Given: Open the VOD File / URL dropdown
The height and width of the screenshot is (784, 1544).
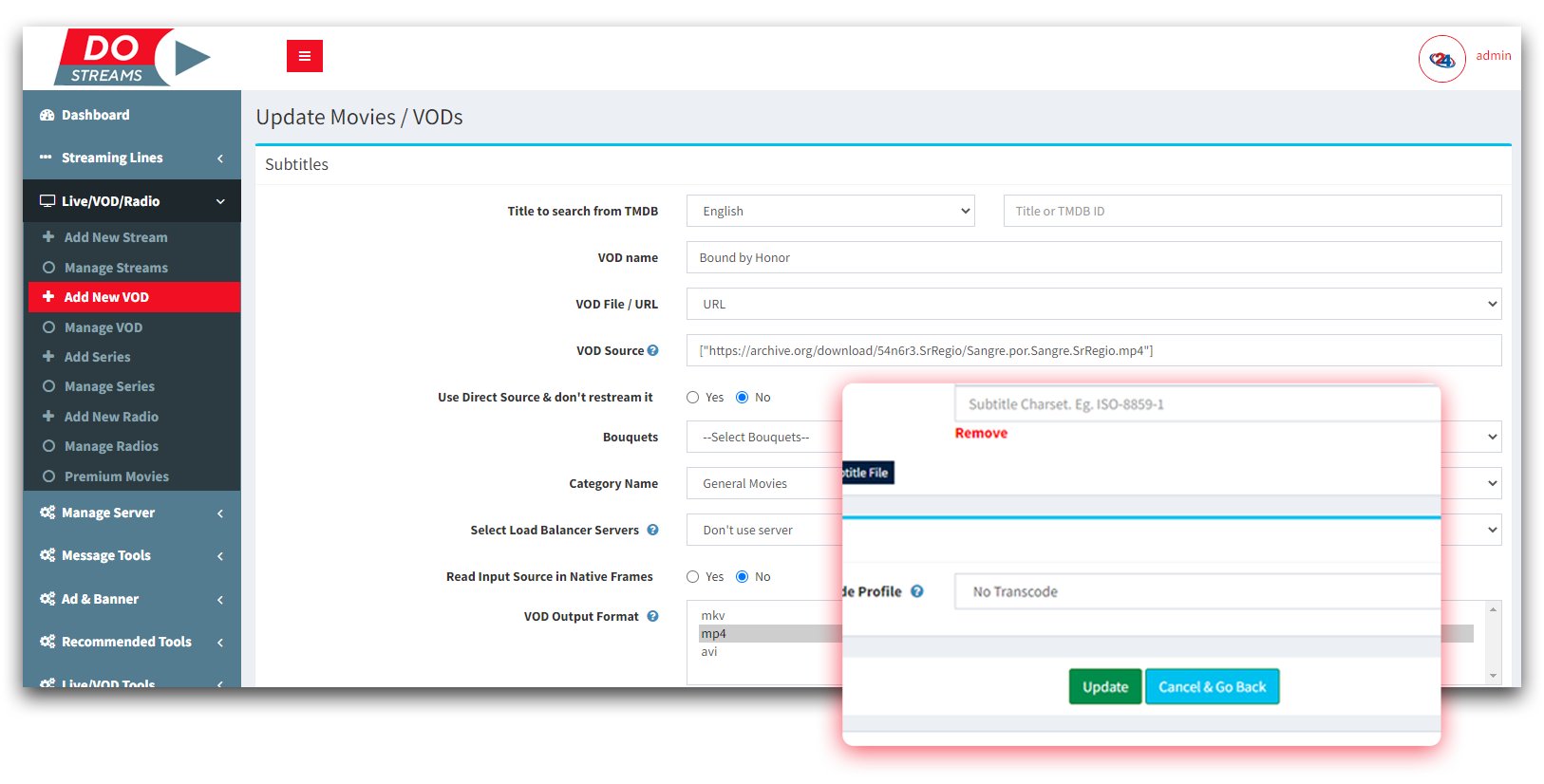Looking at the screenshot, I should [x=1093, y=304].
